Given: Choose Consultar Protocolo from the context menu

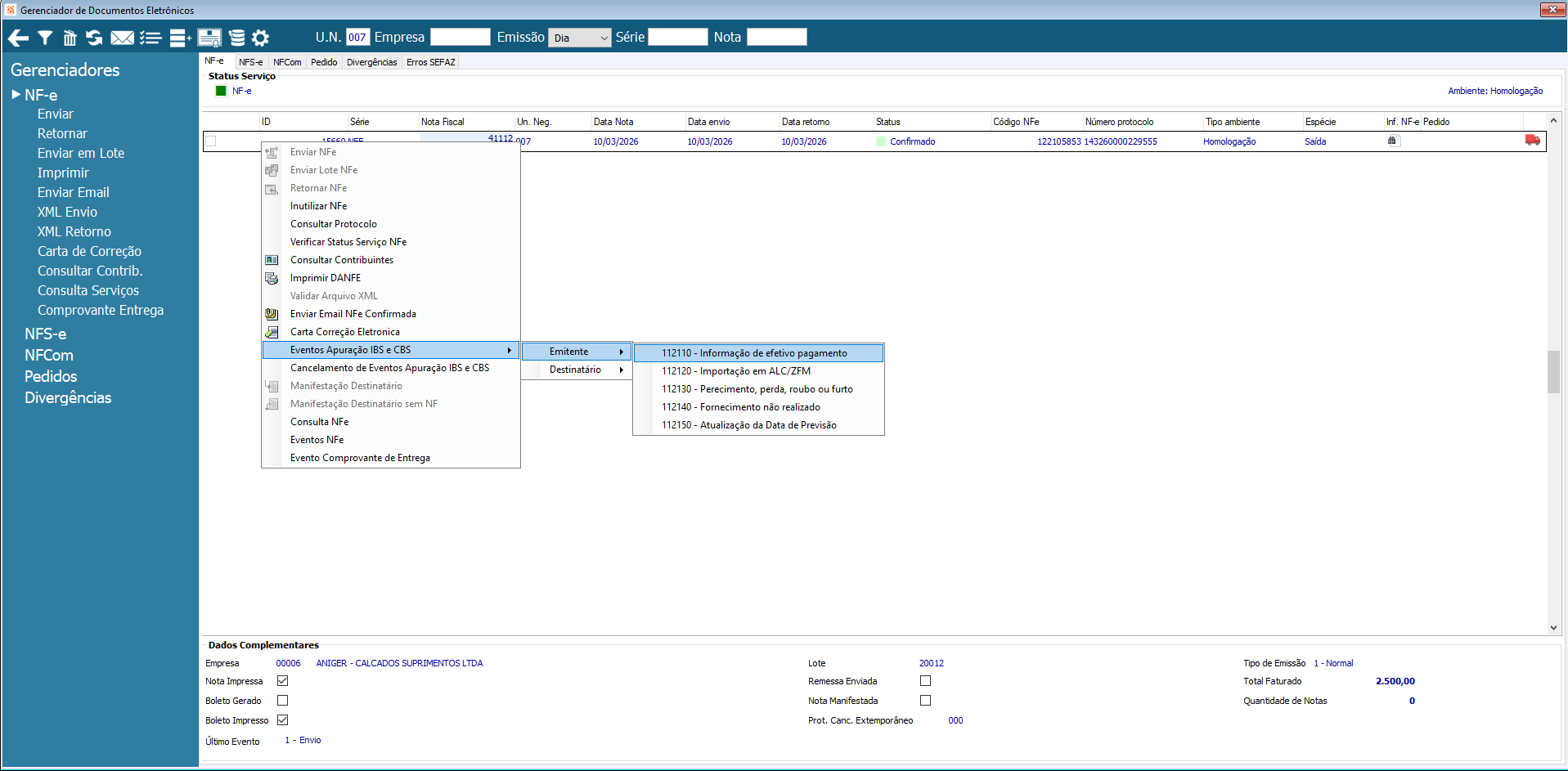Looking at the screenshot, I should point(390,224).
